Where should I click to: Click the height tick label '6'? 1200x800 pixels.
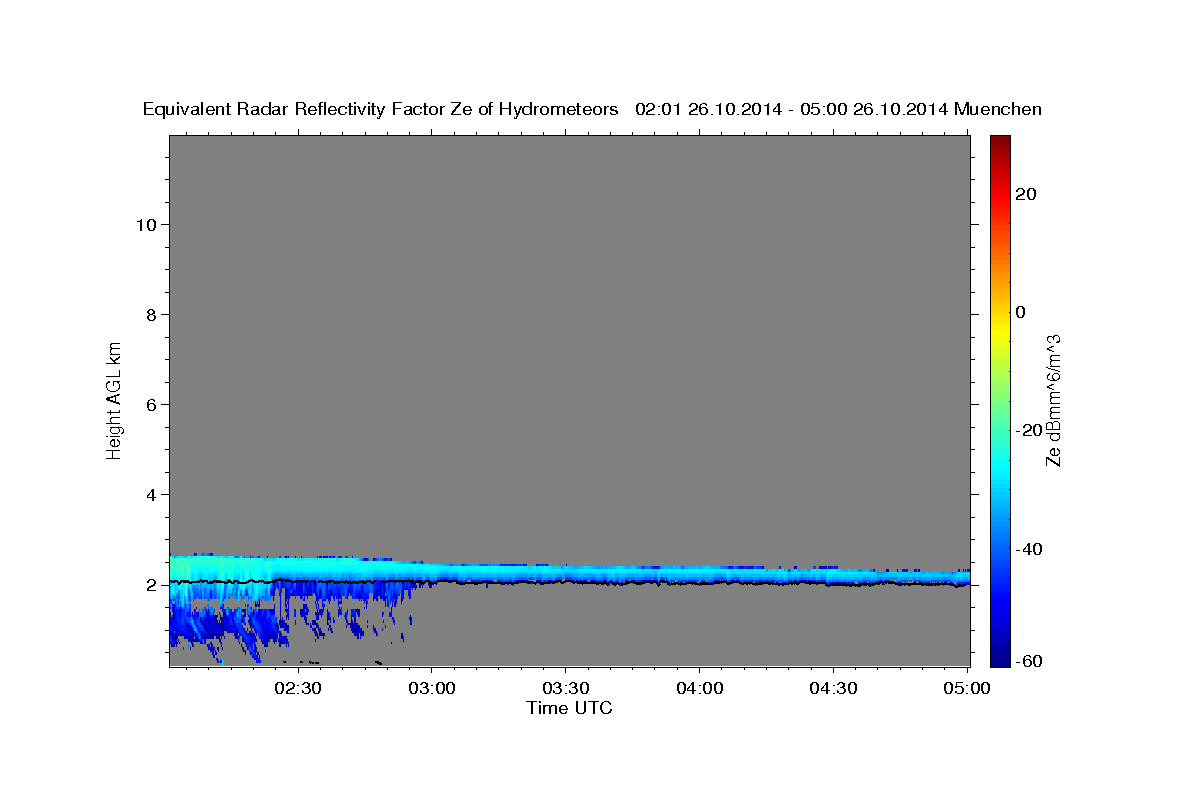tap(151, 405)
